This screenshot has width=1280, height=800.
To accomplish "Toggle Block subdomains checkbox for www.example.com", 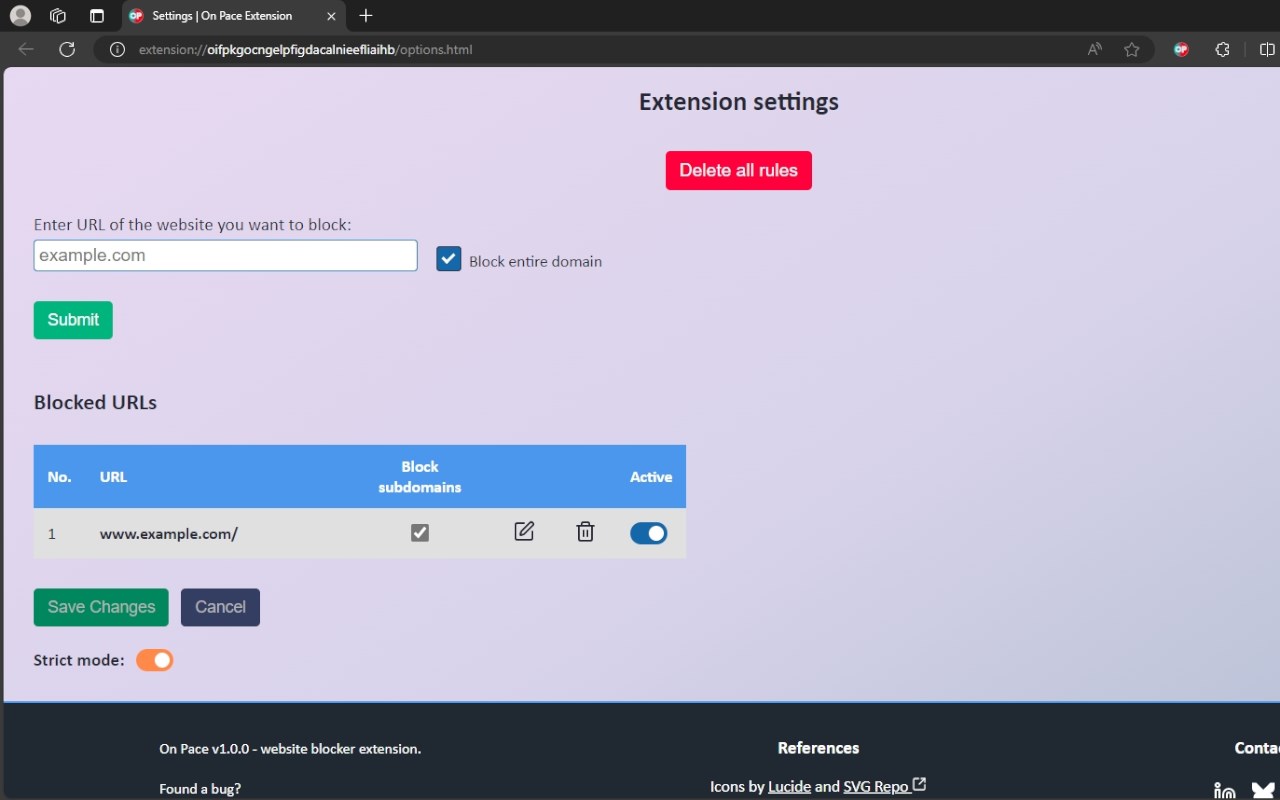I will pos(420,533).
